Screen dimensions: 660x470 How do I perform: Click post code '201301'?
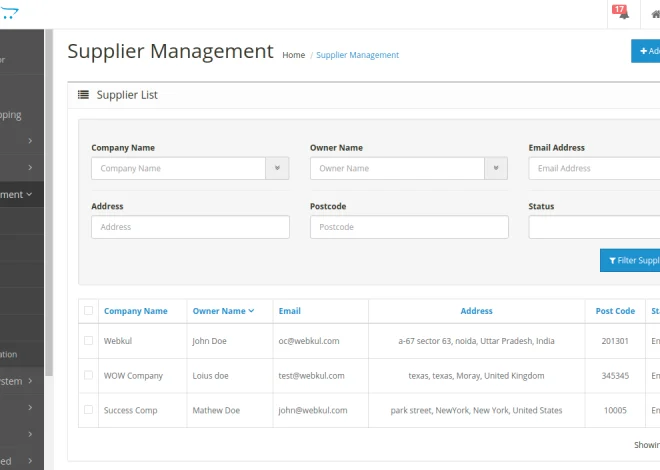[x=615, y=341]
